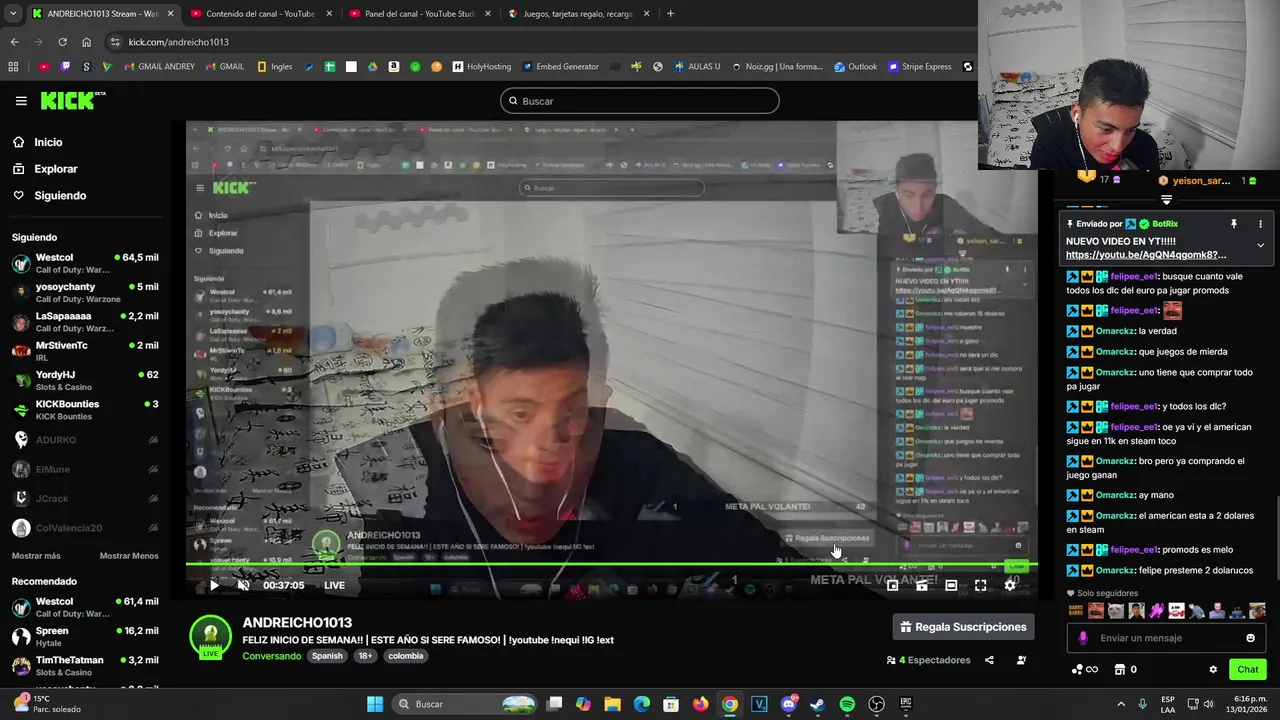Click the Regala Suscripciones button

pos(963,627)
